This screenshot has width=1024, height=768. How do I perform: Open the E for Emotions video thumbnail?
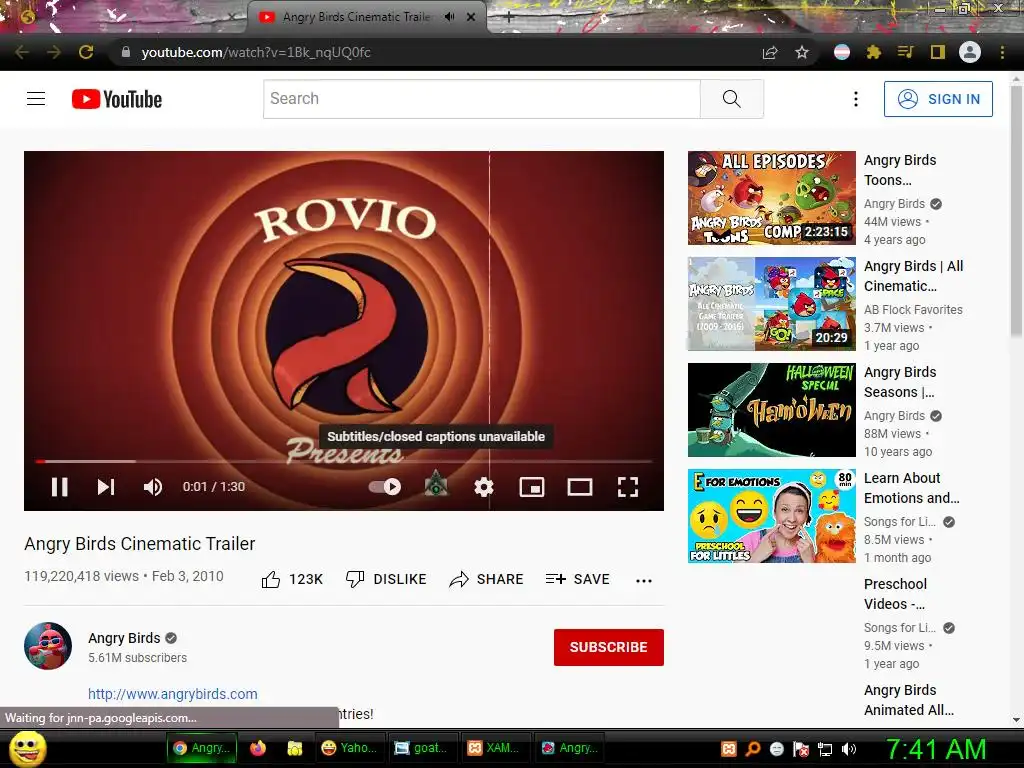(x=771, y=515)
